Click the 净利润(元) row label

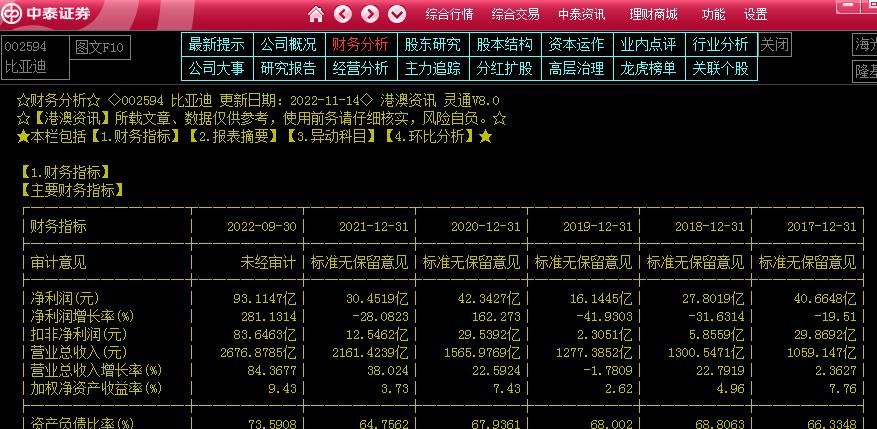(x=64, y=298)
